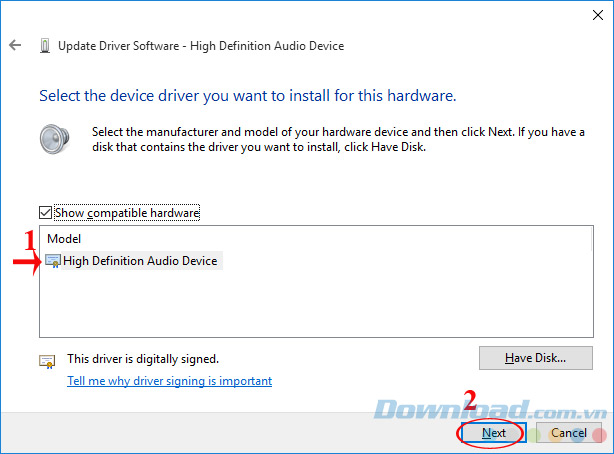Click the 'Select the device driver' heading

248,96
